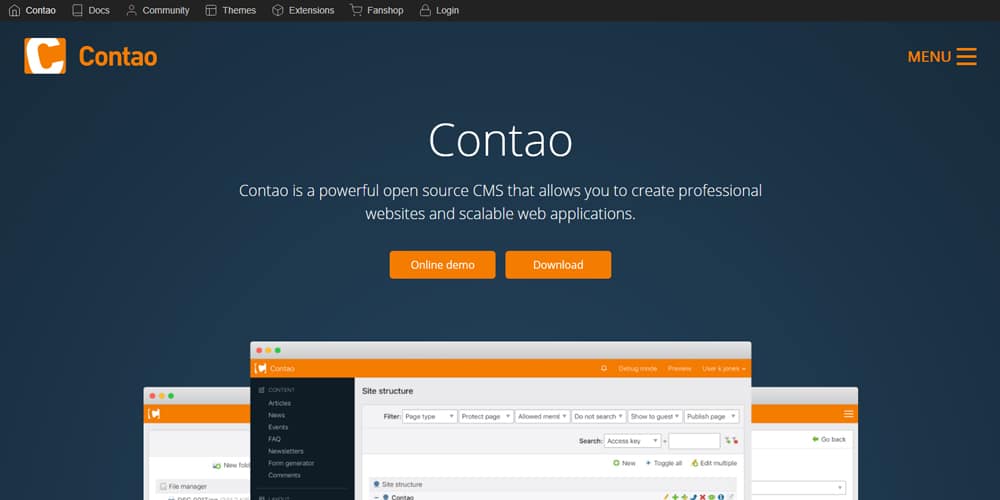Click the Docs book icon
Viewport: 1000px width, 500px height.
click(77, 10)
